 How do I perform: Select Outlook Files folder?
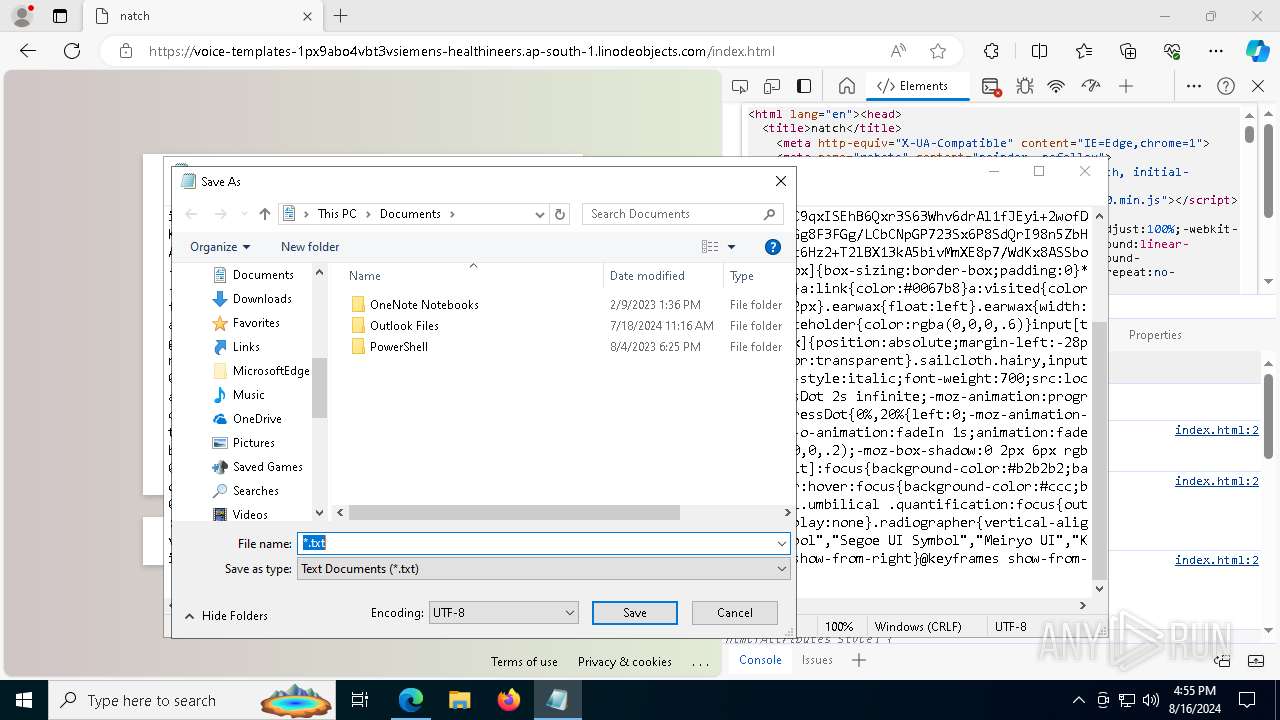pyautogui.click(x=404, y=326)
